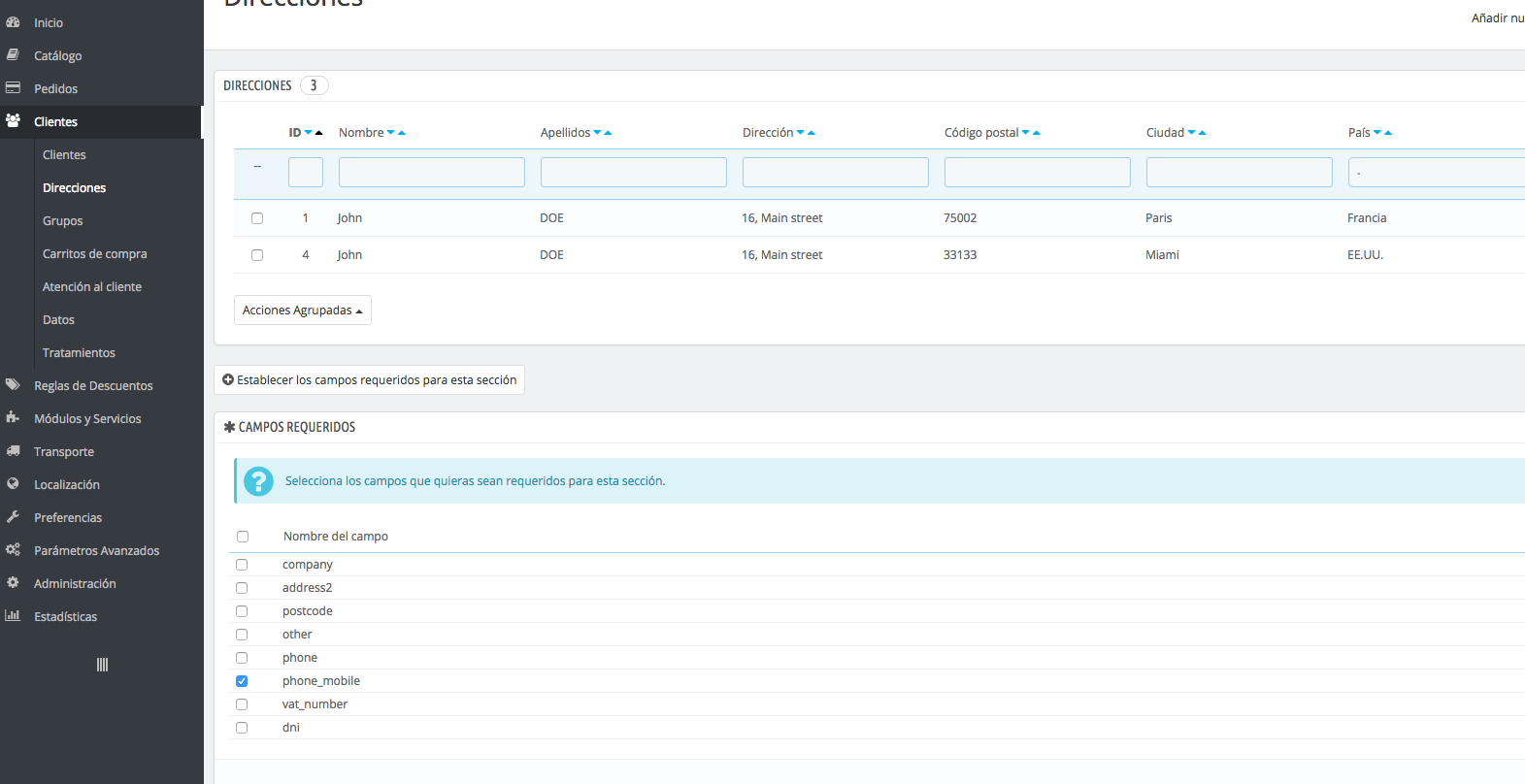
Task: Select the address row with ID 4
Action: (257, 255)
